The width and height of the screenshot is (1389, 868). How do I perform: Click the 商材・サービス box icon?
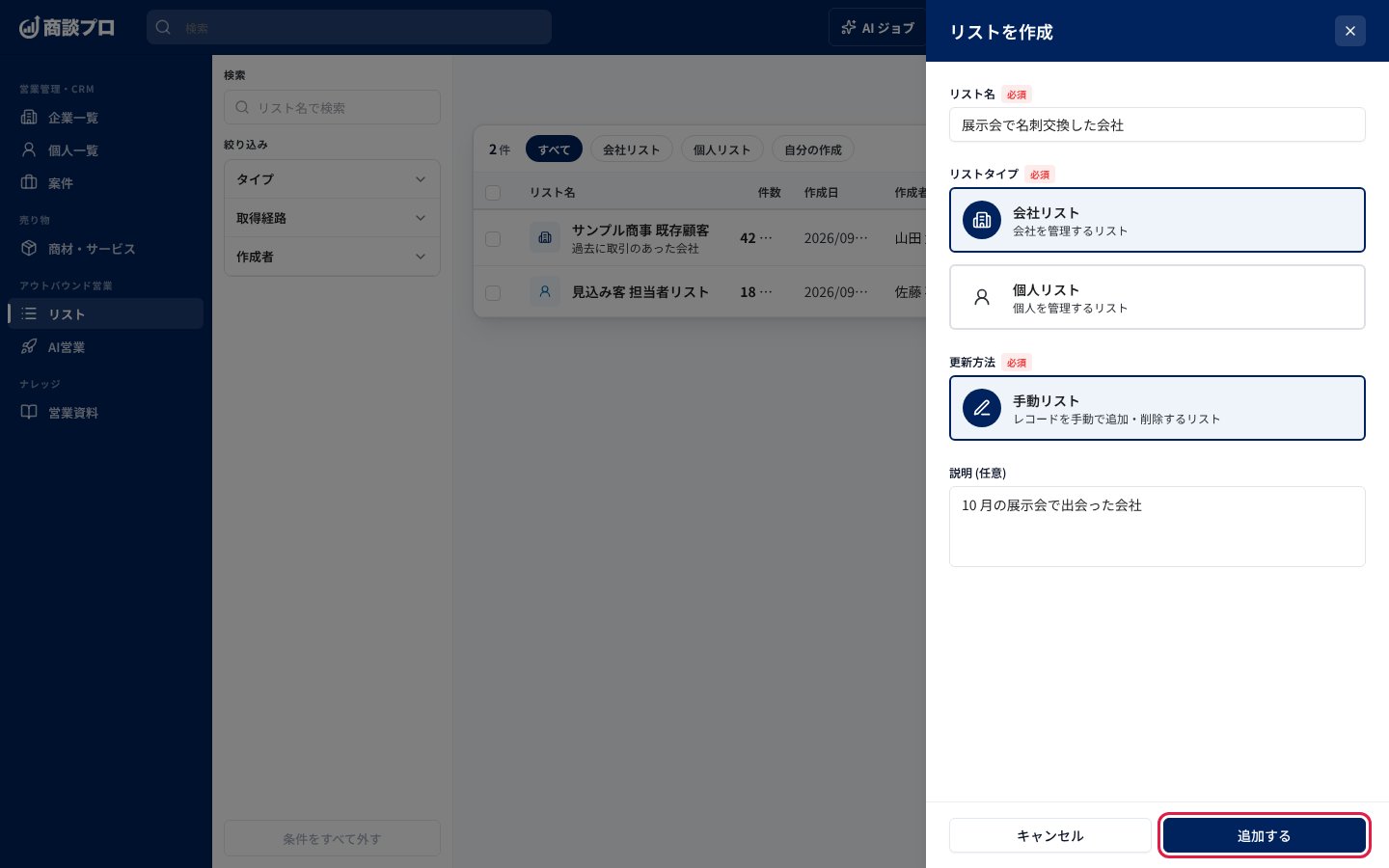click(29, 249)
